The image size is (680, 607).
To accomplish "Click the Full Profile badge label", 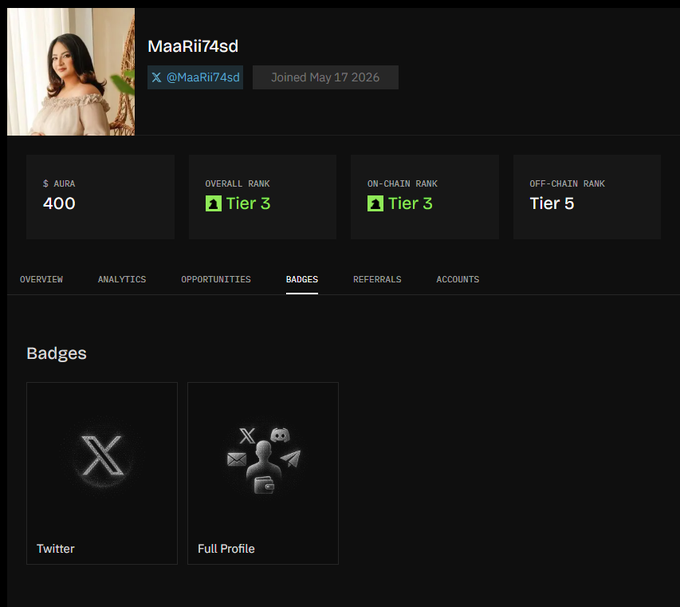I will click(226, 549).
